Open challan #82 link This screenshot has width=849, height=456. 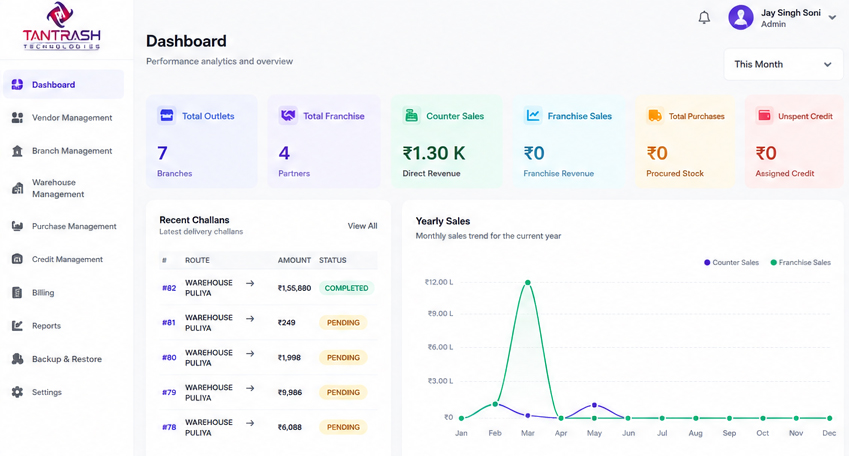tap(169, 288)
